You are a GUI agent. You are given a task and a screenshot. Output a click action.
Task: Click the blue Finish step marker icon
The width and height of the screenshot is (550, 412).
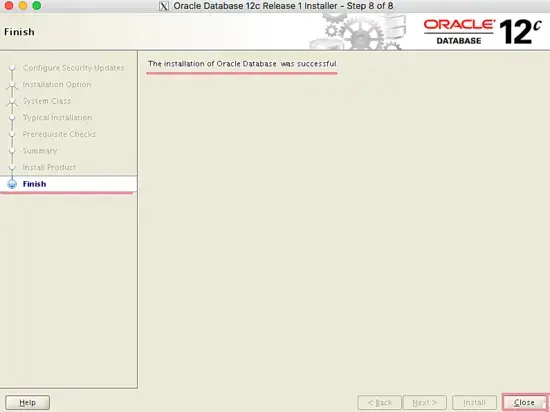(x=12, y=184)
